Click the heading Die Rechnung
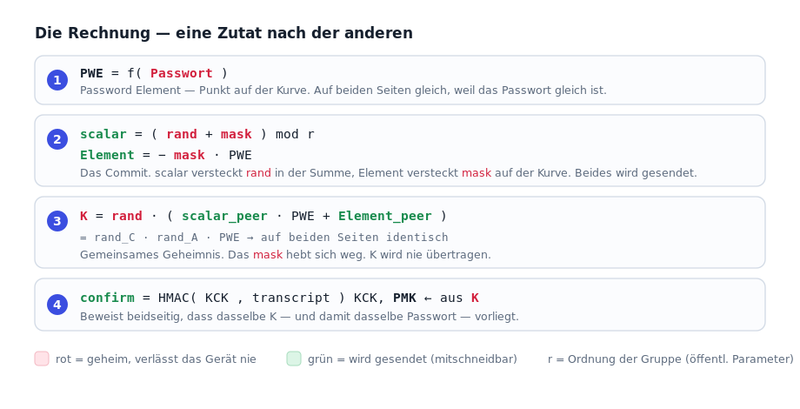 pyautogui.click(x=223, y=33)
